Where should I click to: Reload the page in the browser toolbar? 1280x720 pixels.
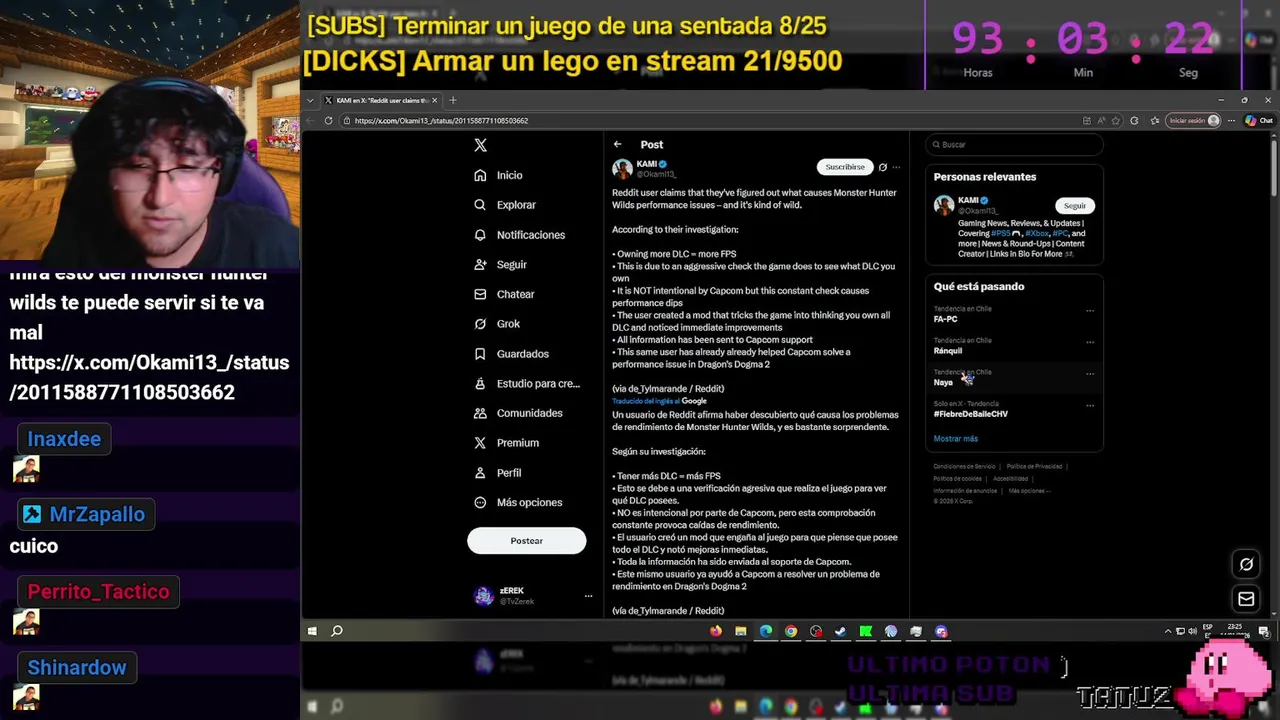point(328,121)
